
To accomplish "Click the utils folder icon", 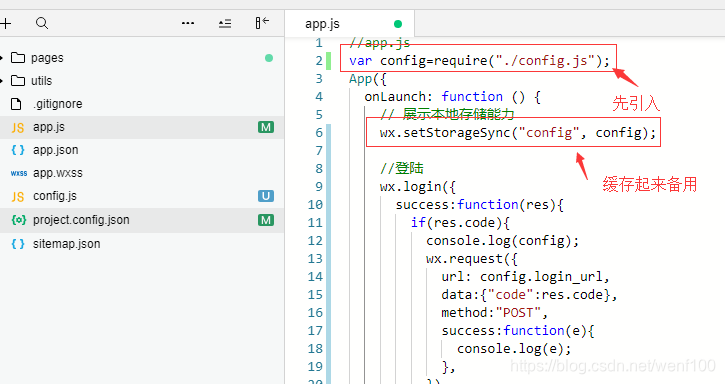I will tap(18, 81).
